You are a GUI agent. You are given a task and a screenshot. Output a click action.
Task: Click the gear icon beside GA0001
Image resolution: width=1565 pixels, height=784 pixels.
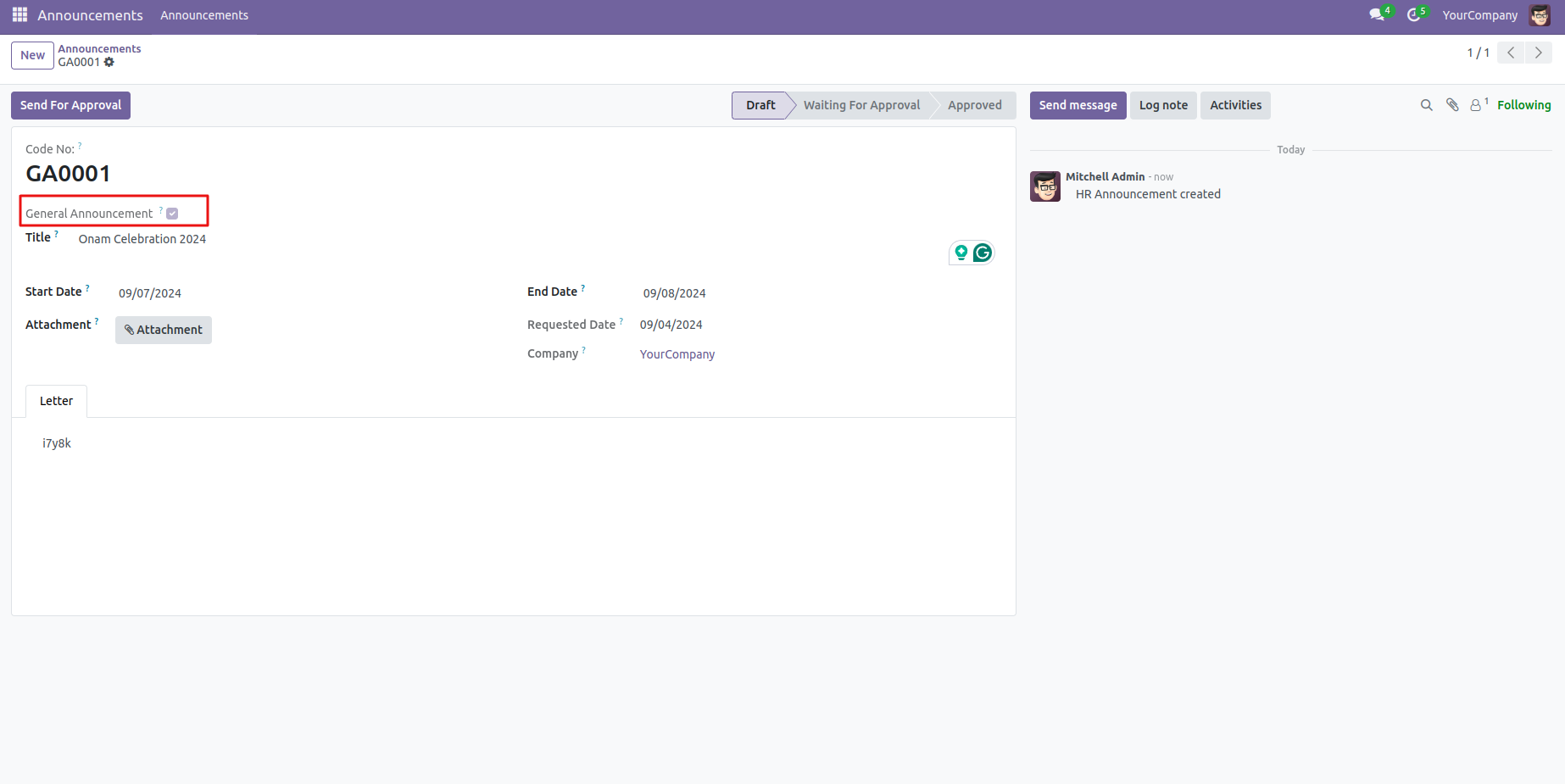[x=109, y=63]
